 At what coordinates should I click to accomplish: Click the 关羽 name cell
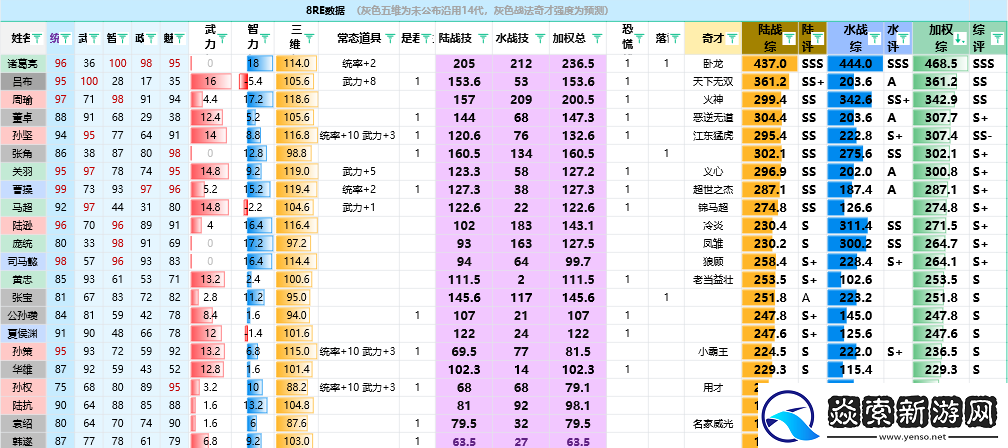tap(23, 172)
